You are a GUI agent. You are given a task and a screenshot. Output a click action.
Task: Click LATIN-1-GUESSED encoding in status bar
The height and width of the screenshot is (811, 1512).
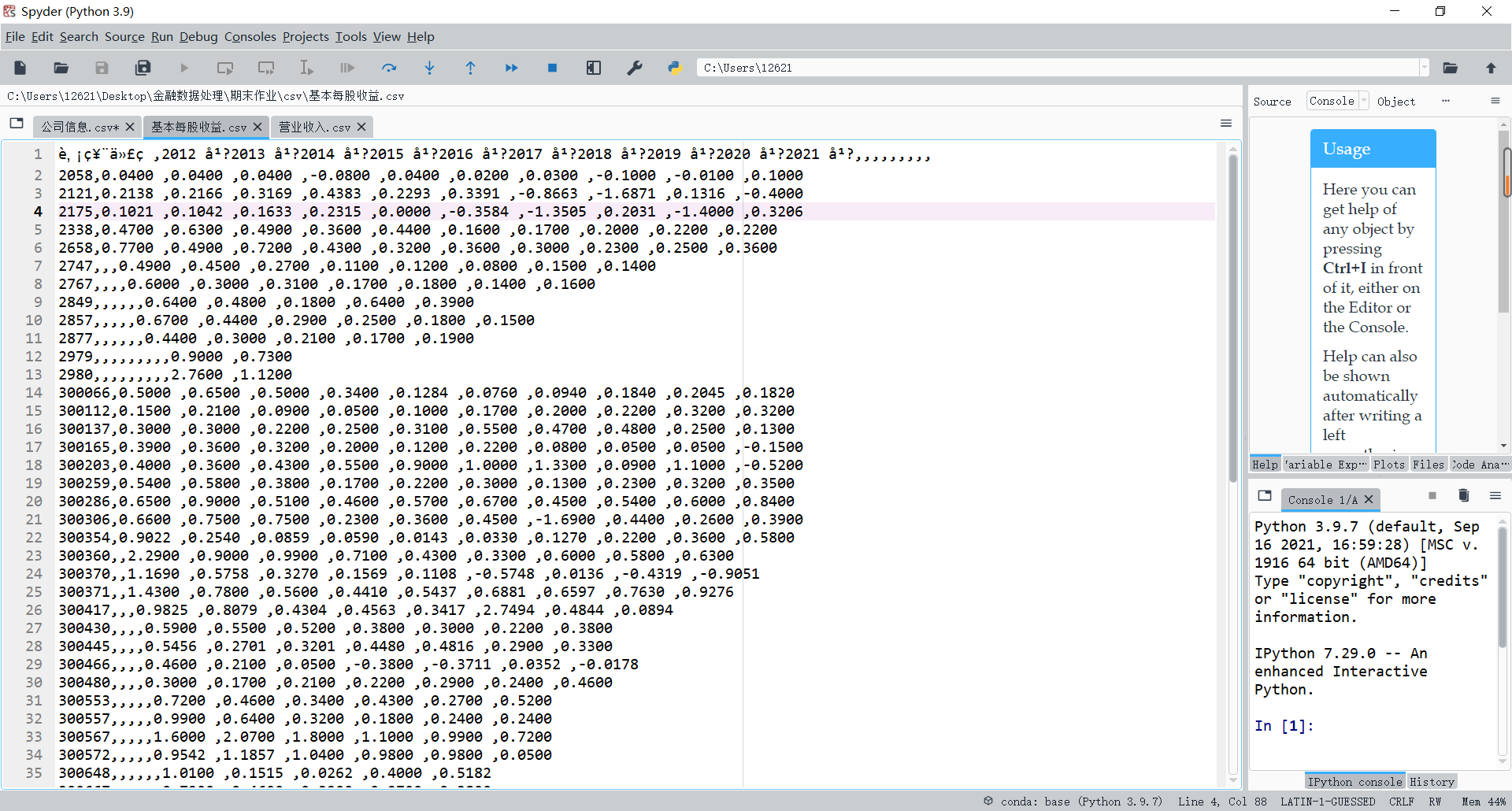(1328, 802)
